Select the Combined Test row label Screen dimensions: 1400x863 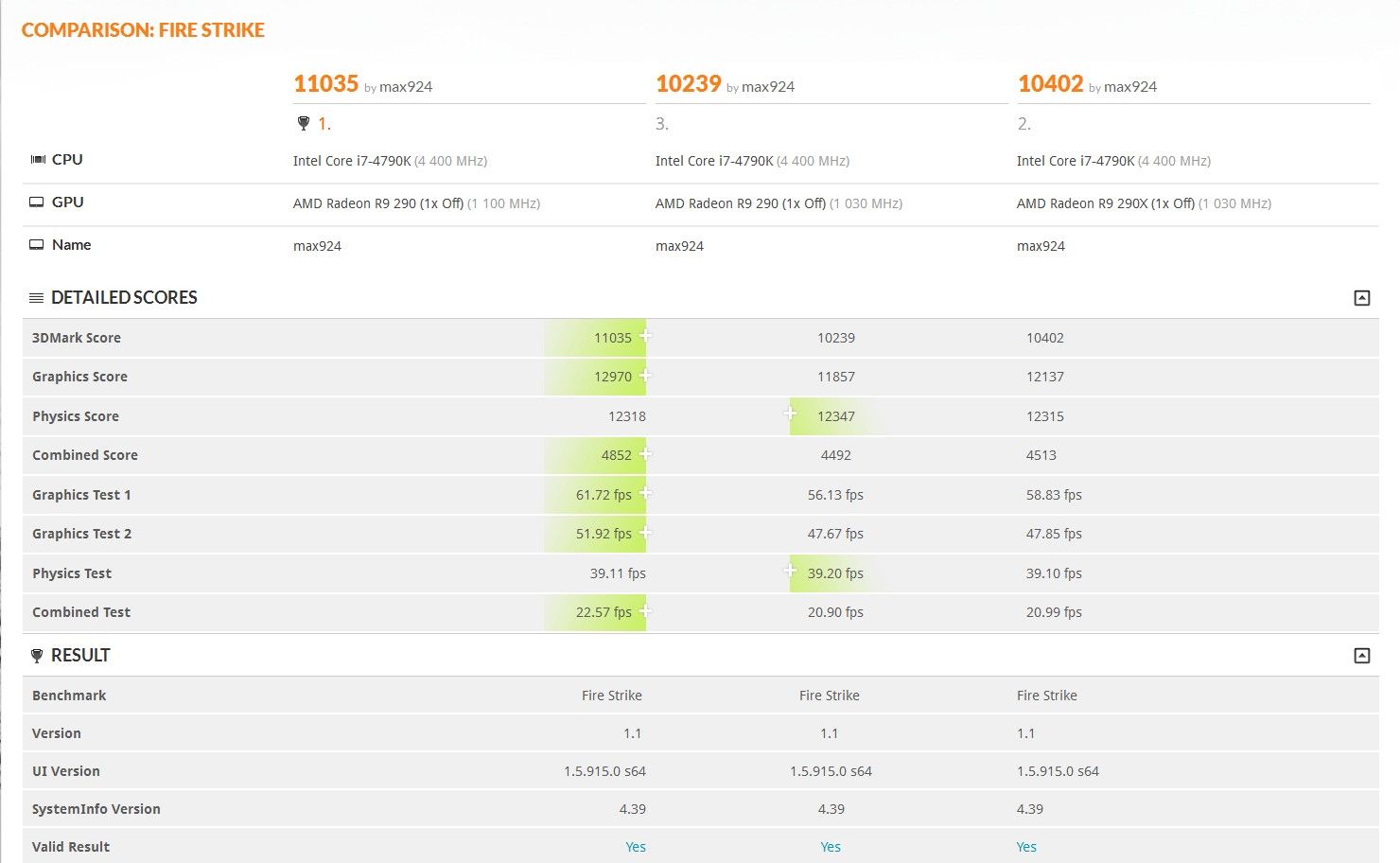pyautogui.click(x=81, y=612)
